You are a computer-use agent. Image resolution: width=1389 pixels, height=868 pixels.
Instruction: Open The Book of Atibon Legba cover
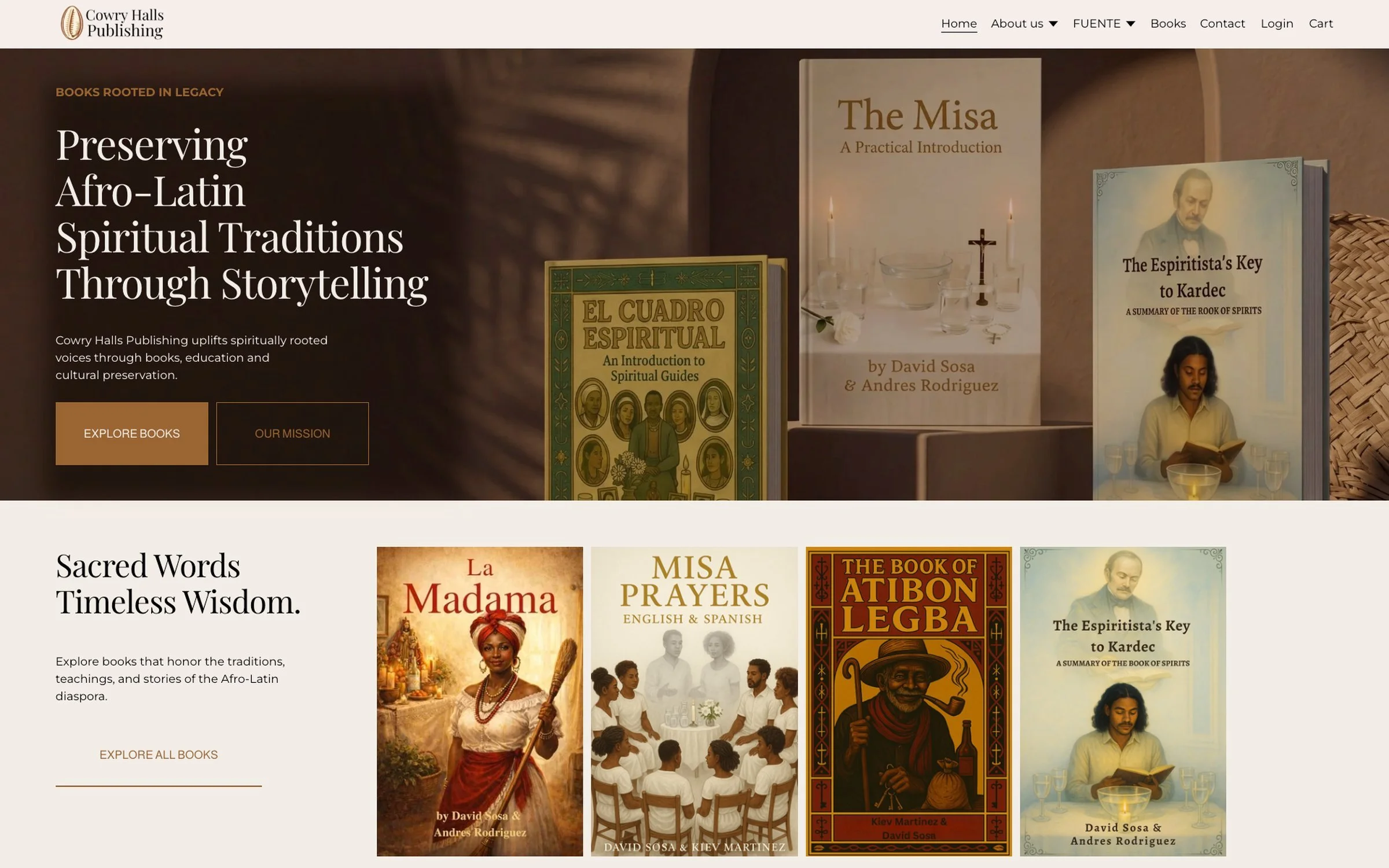click(909, 701)
